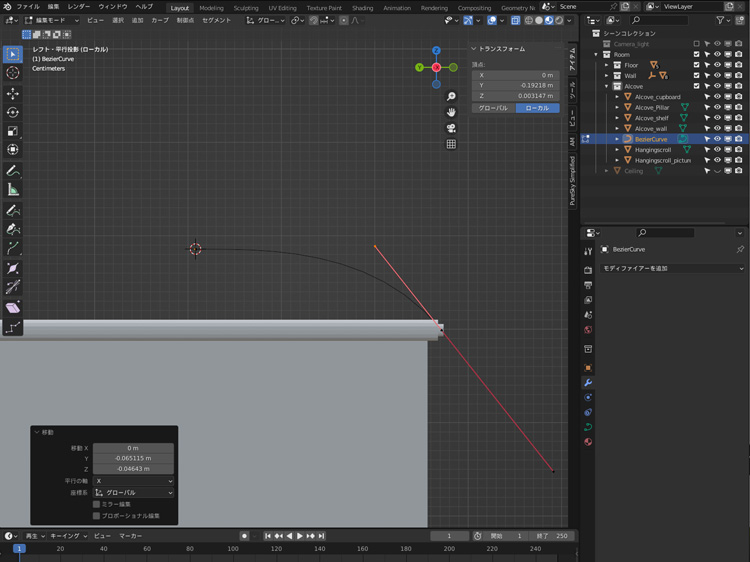The width and height of the screenshot is (750, 562).
Task: Collapse the Alcove collection in outliner
Action: click(606, 86)
